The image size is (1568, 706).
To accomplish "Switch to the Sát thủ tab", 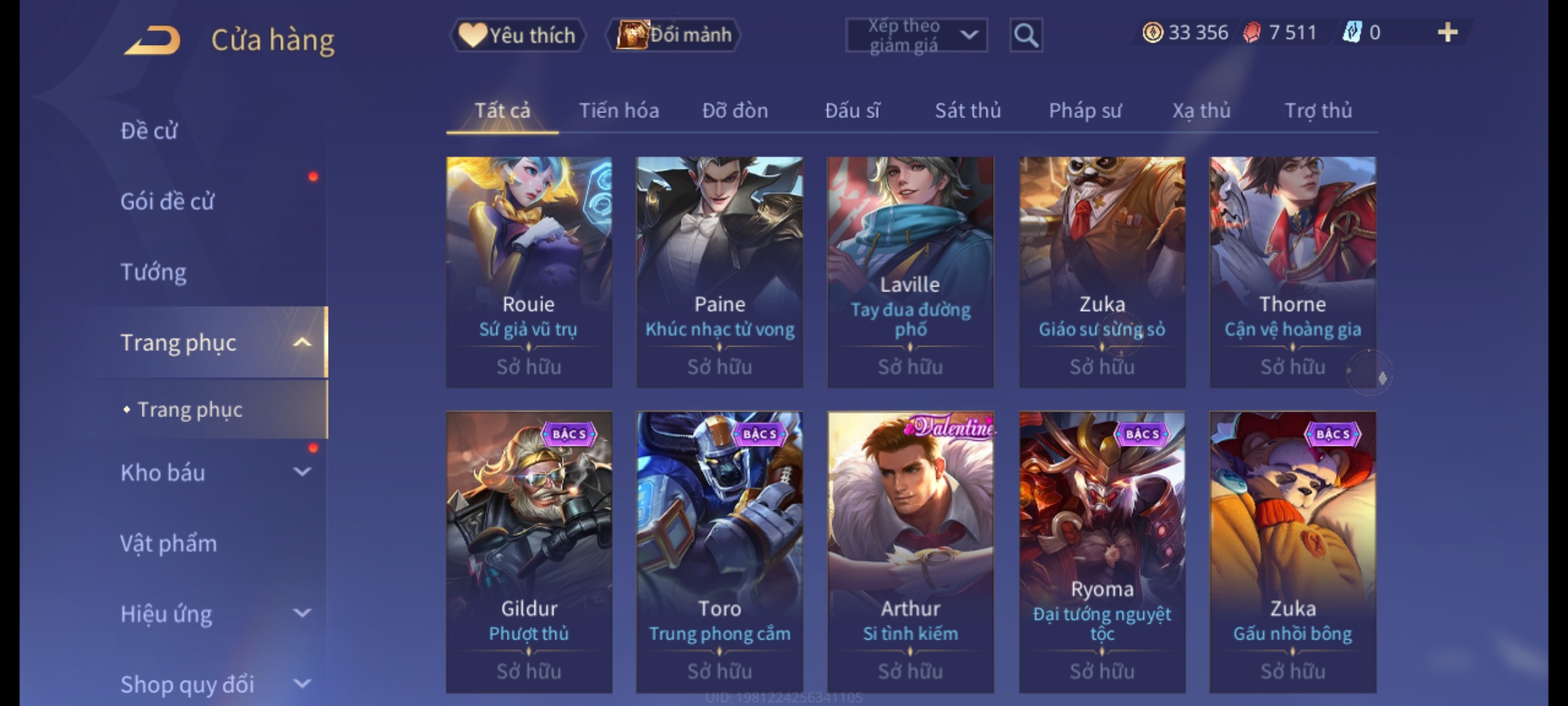I will click(x=968, y=111).
